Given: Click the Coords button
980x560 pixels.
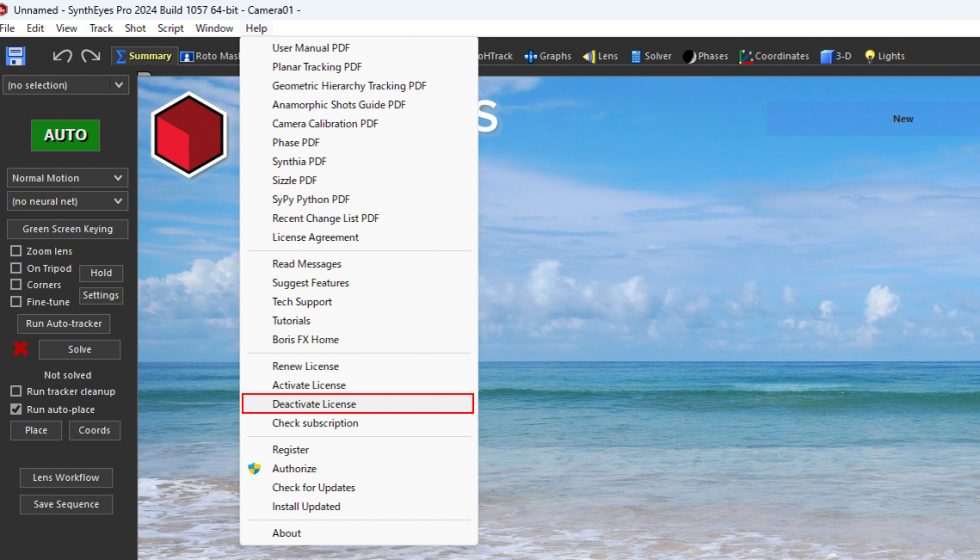Looking at the screenshot, I should pos(94,430).
